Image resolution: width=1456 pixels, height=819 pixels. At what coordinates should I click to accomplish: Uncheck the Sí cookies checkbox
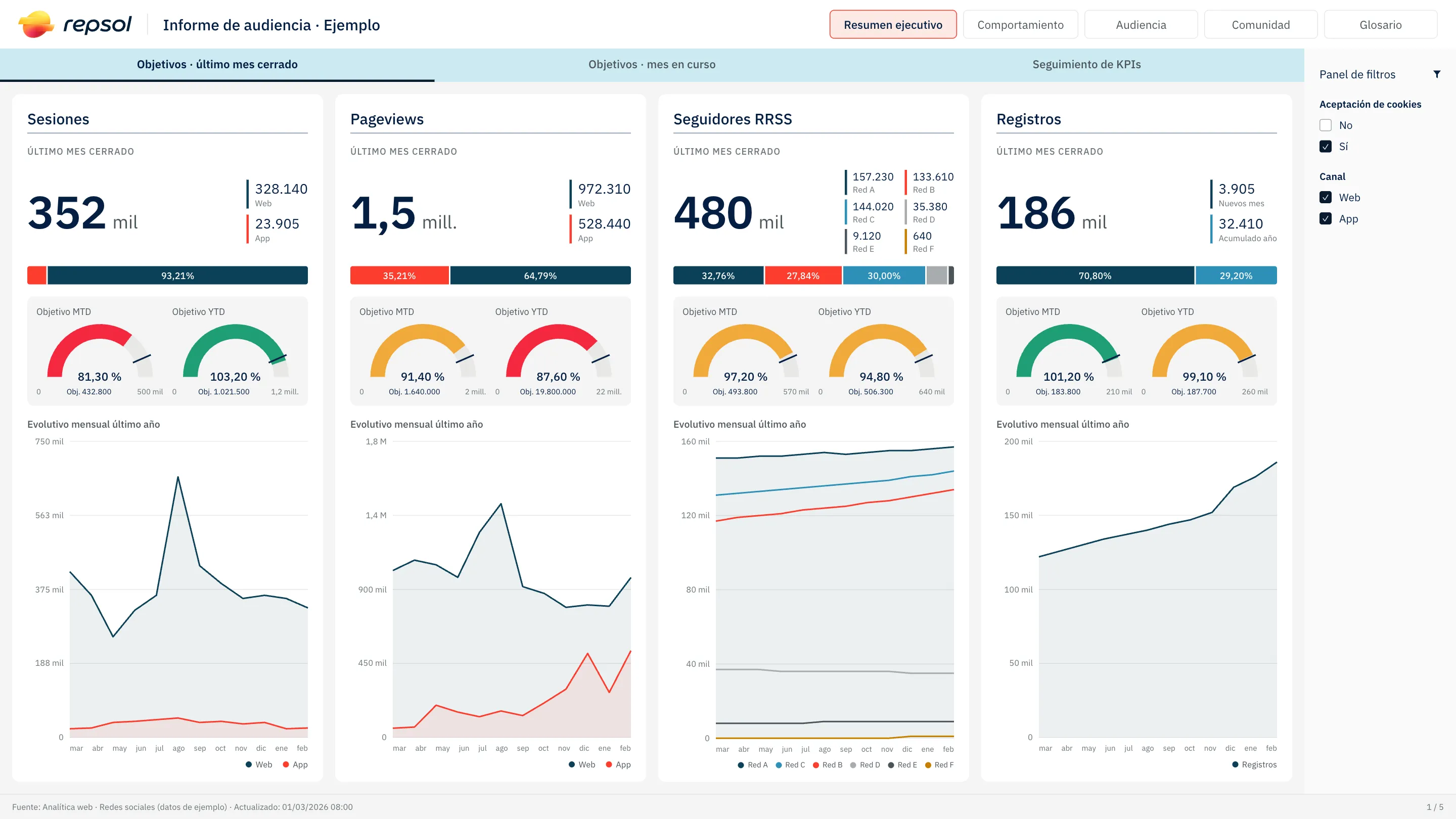(x=1326, y=147)
